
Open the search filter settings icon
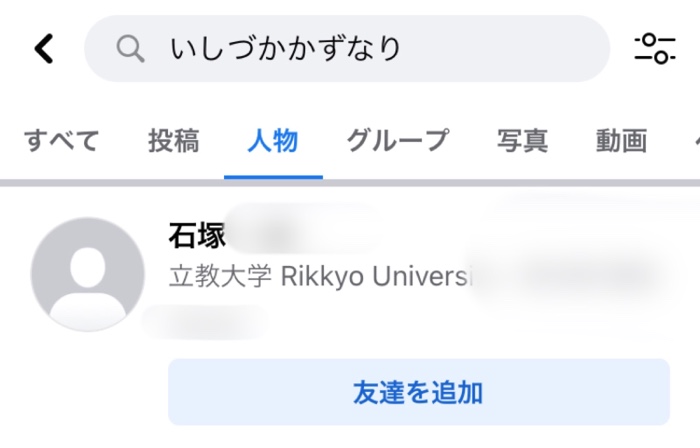click(655, 48)
